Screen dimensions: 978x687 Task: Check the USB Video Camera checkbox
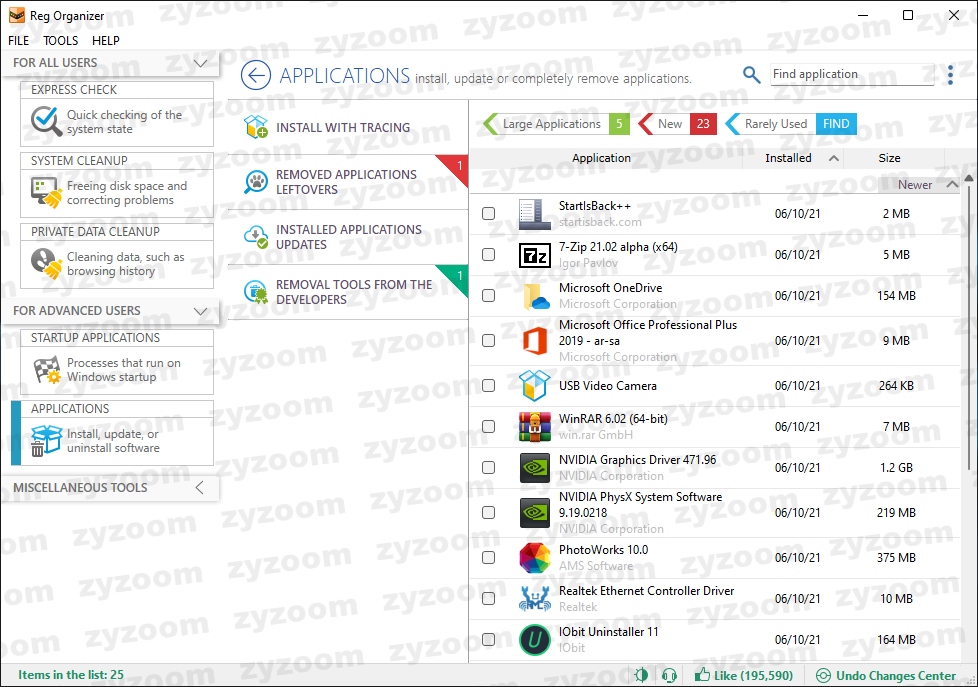coord(488,386)
